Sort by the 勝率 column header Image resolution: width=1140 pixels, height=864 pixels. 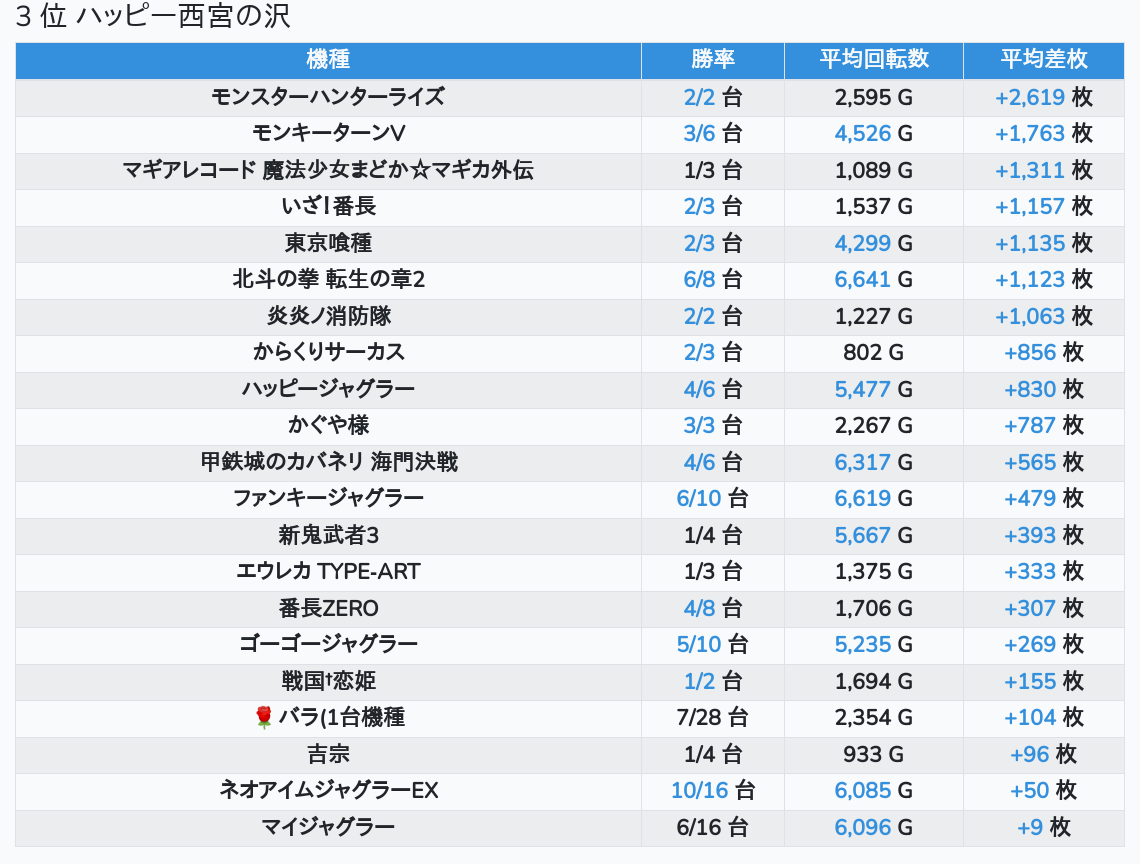(713, 59)
